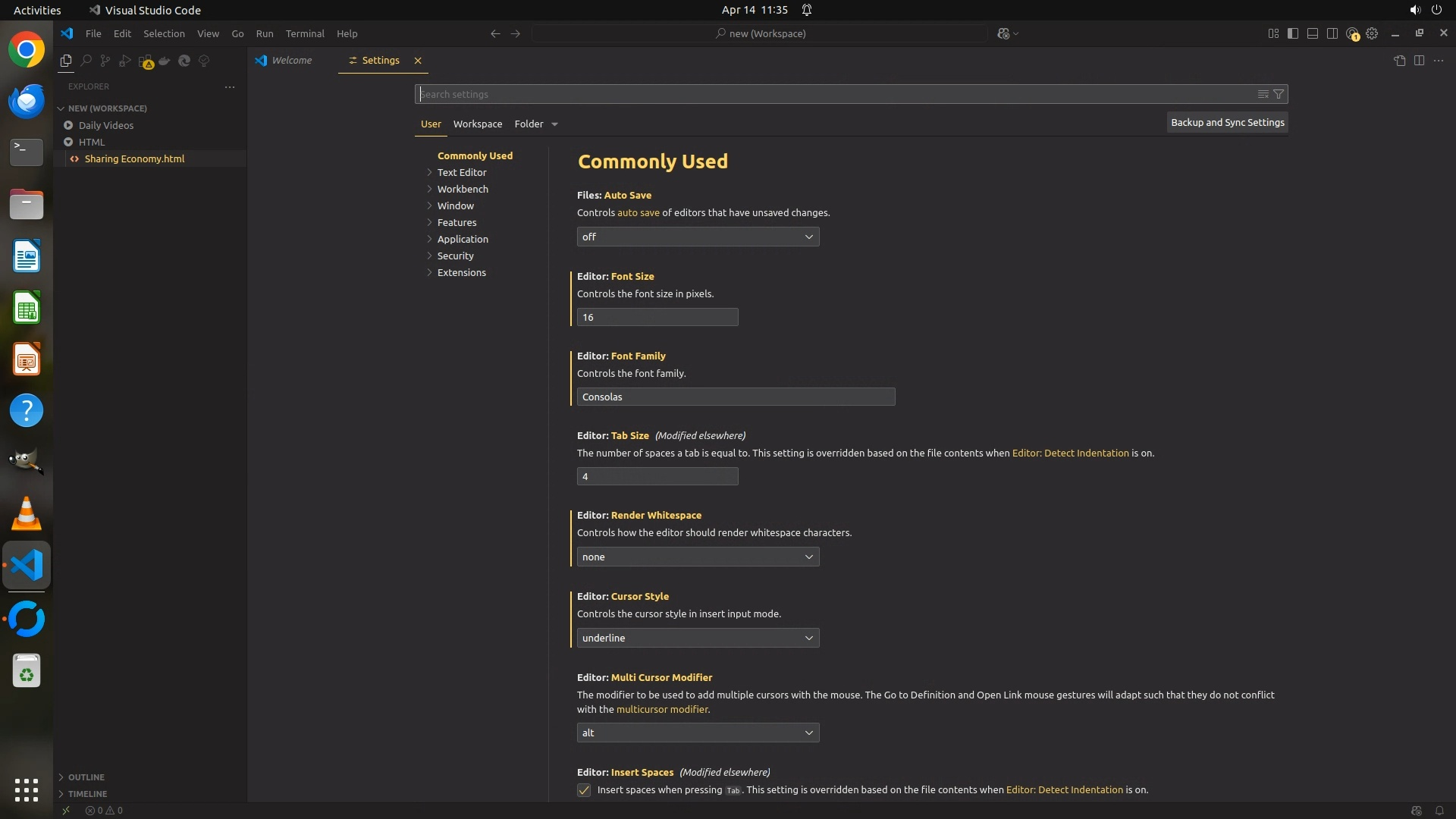Open the Search view in activity bar
1456x819 pixels.
click(x=86, y=61)
